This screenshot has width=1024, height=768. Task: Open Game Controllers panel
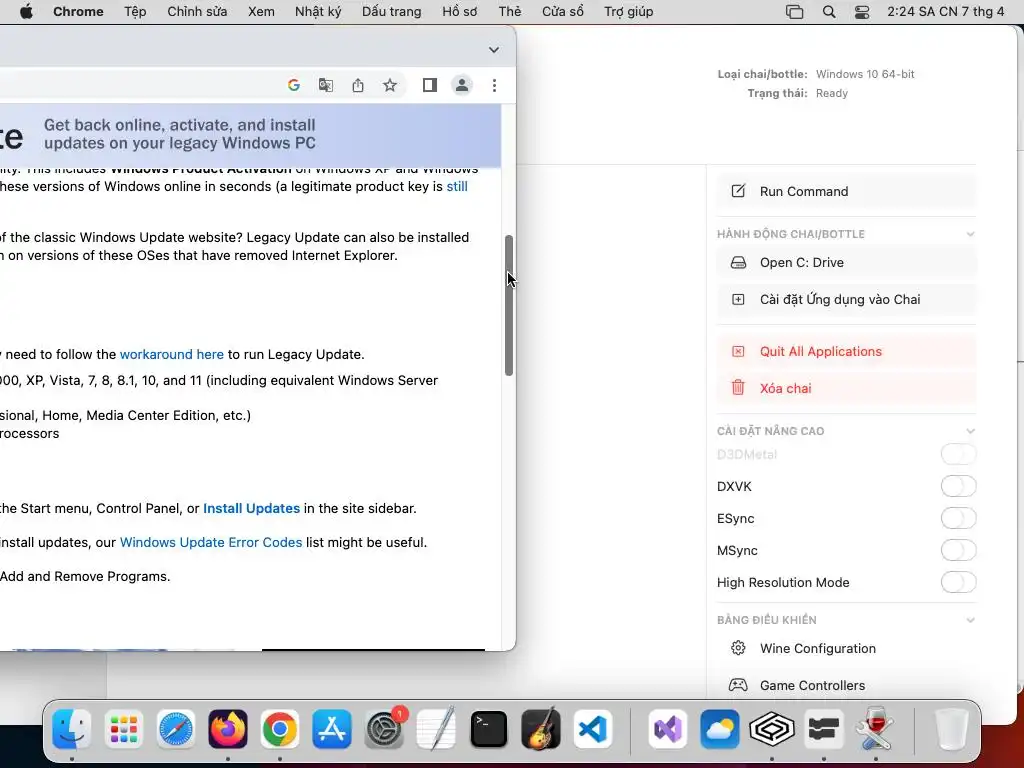(x=846, y=685)
